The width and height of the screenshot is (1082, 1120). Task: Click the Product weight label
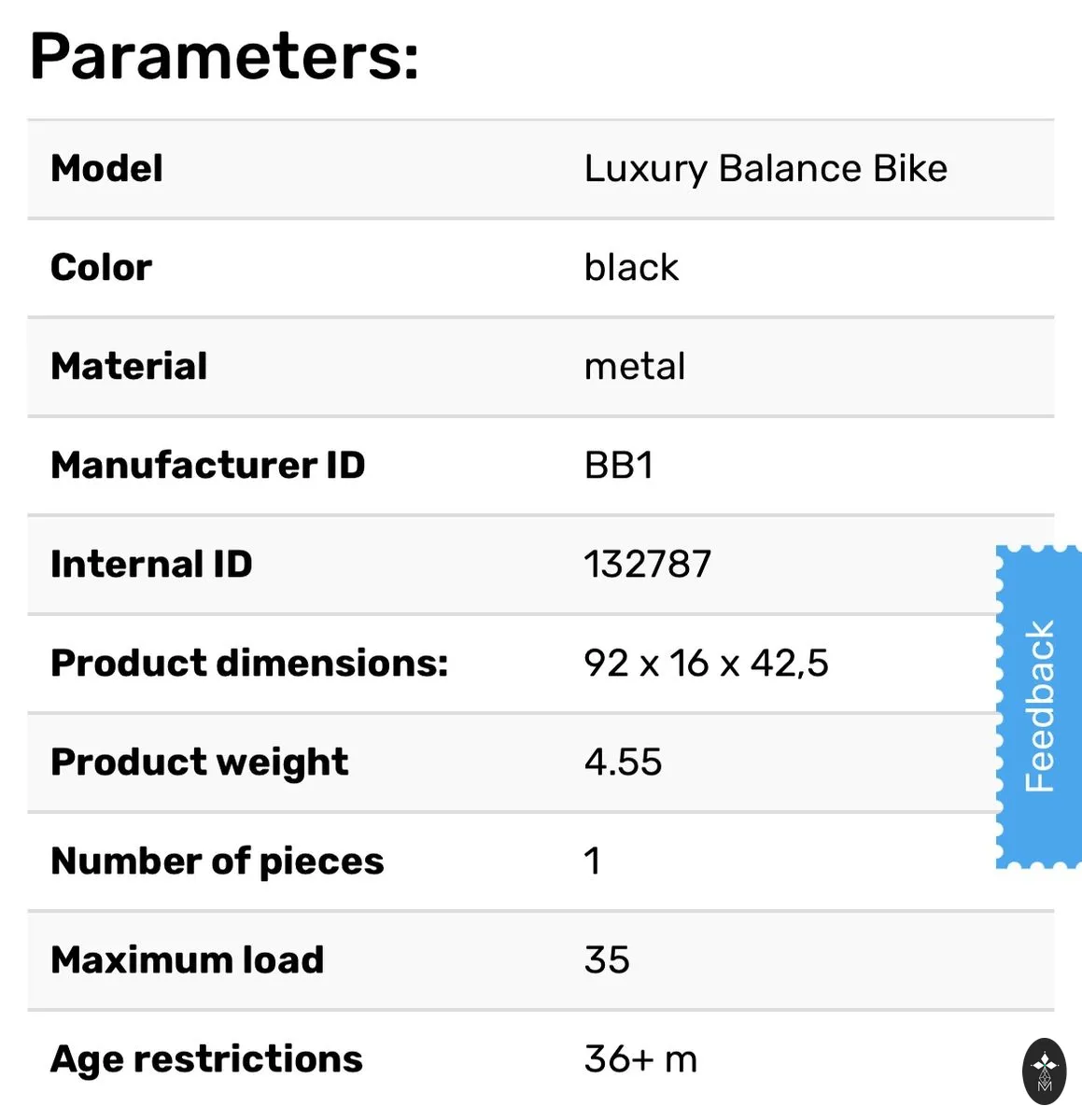pos(200,763)
